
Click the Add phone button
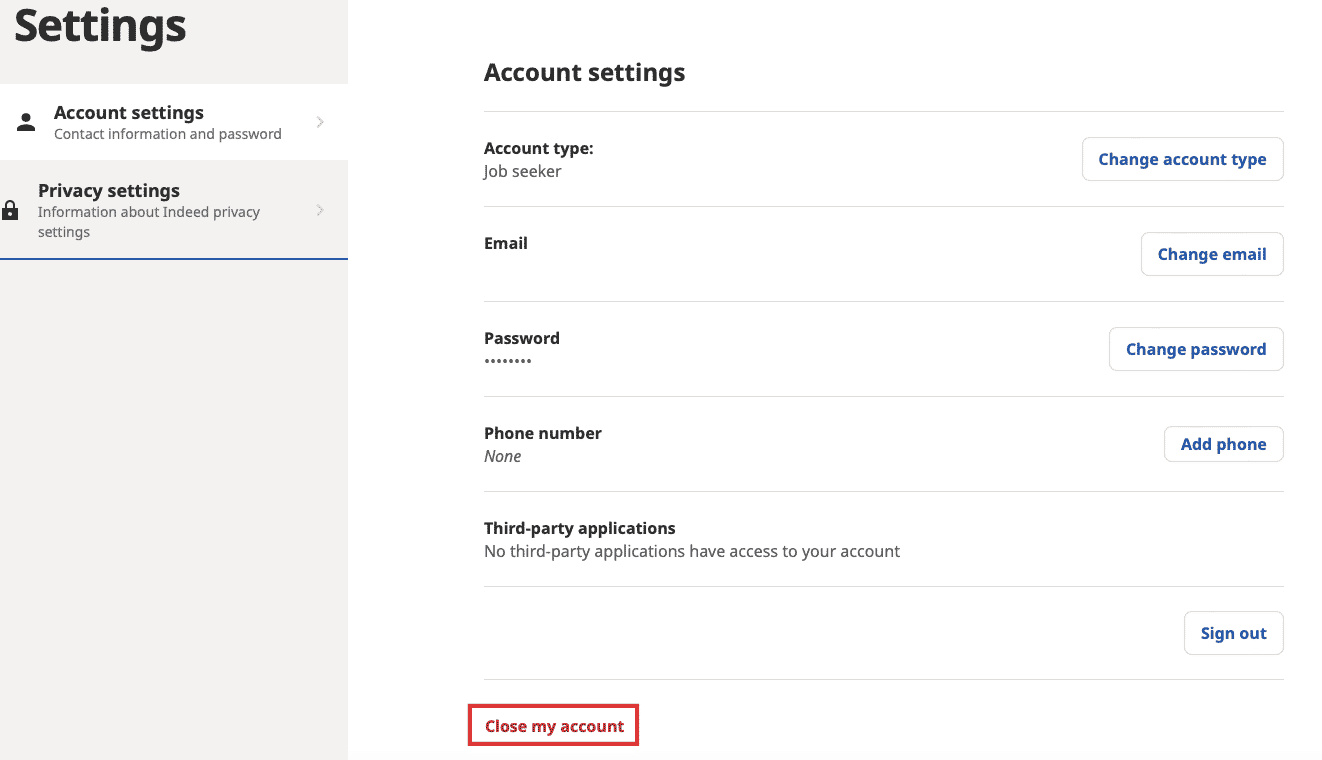click(1223, 444)
